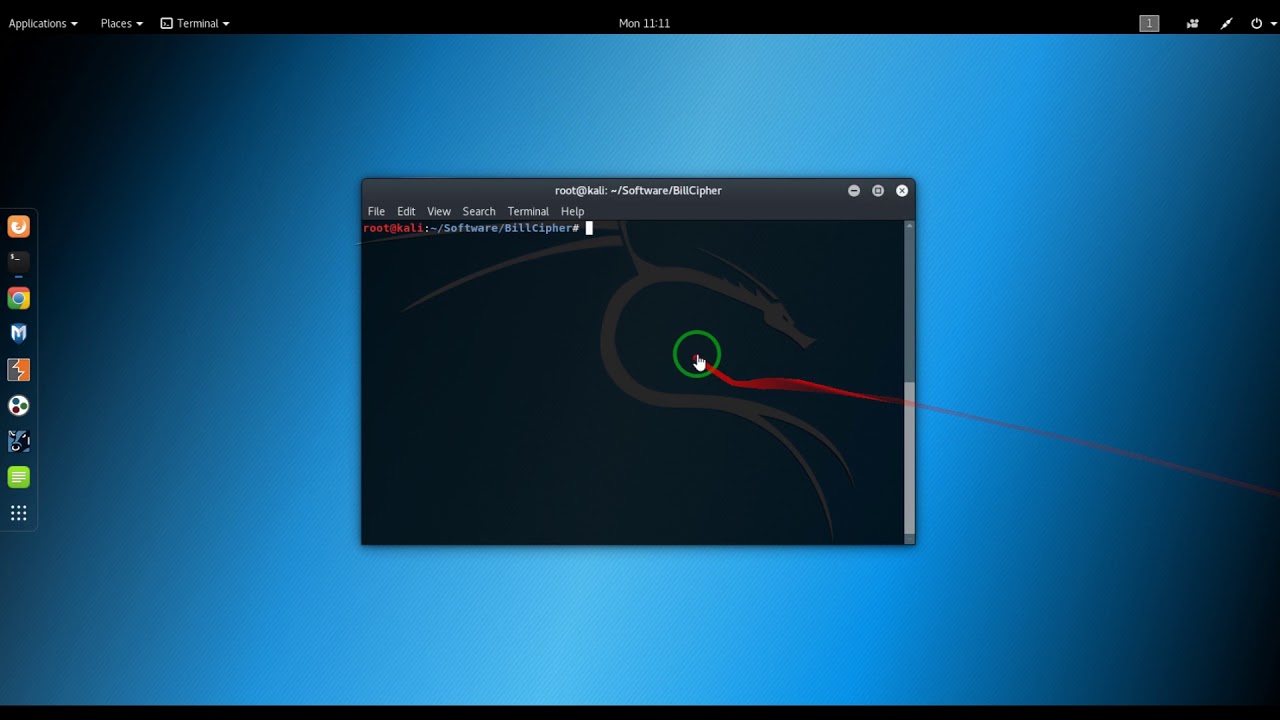Viewport: 1280px width, 720px height.
Task: Open the BeEF bull icon in dock
Action: (x=18, y=441)
